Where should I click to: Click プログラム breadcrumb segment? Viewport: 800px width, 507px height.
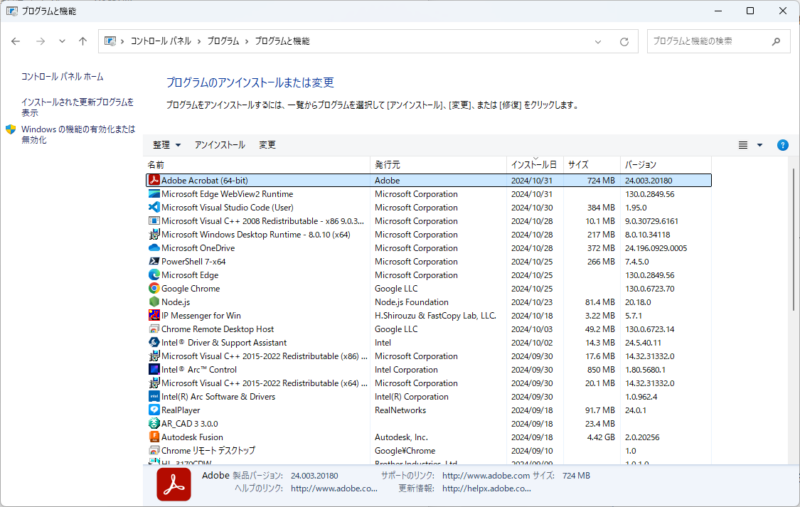[x=223, y=41]
